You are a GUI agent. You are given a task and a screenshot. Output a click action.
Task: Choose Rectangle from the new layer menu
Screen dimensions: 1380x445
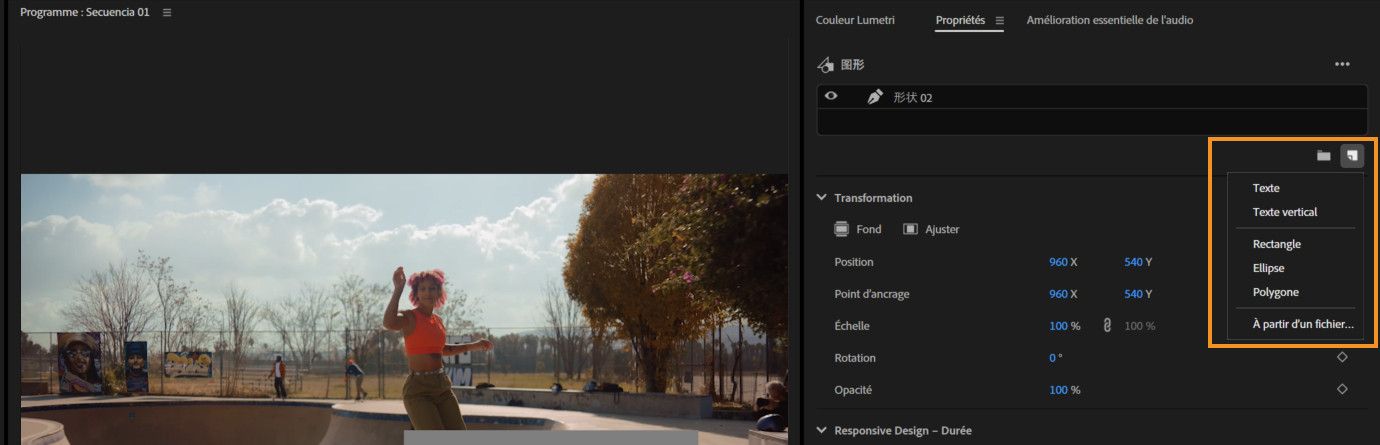[1277, 244]
